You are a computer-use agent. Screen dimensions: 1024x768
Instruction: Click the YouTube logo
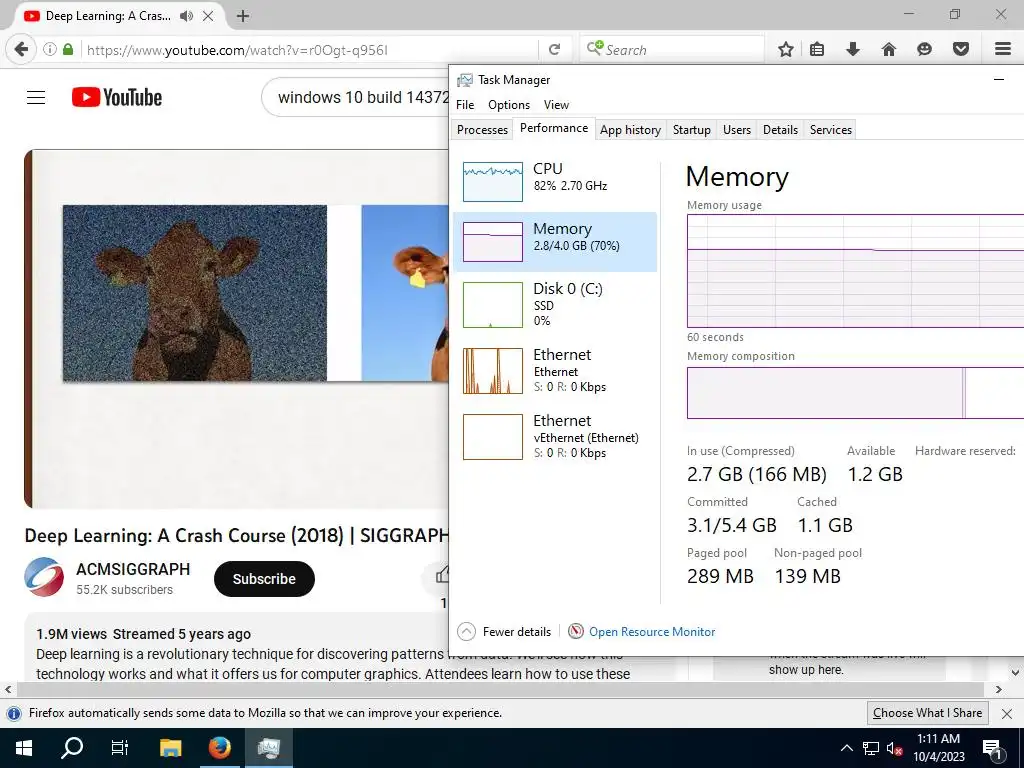[117, 97]
